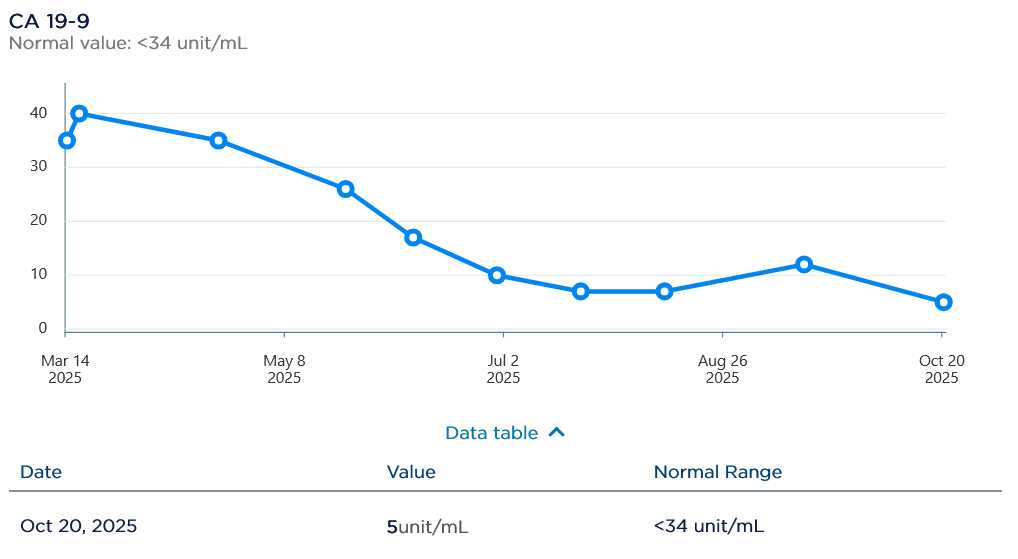
Task: Select the data point at value 17
Action: [413, 238]
